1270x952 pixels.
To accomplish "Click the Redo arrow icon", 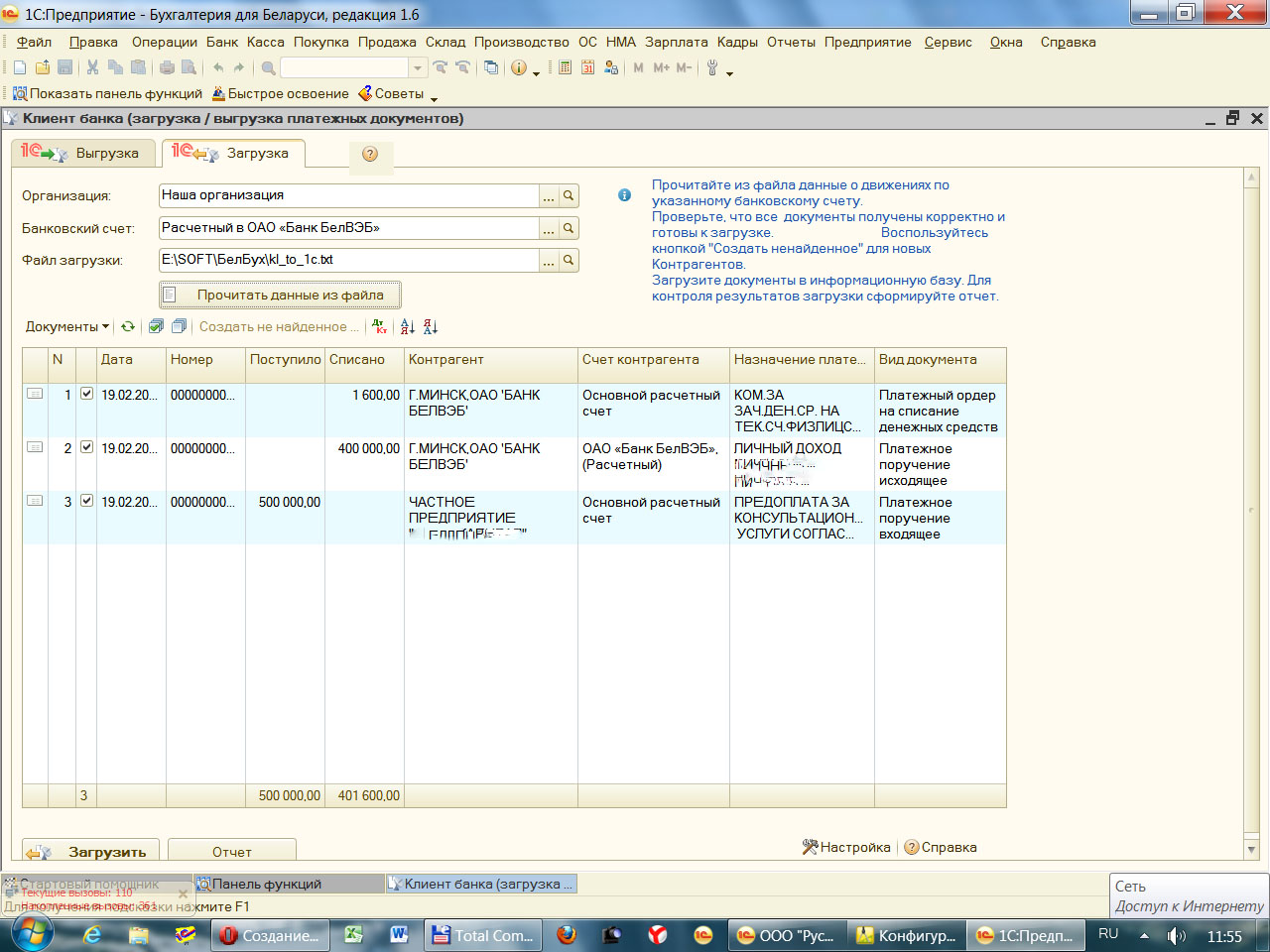I will click(x=239, y=67).
